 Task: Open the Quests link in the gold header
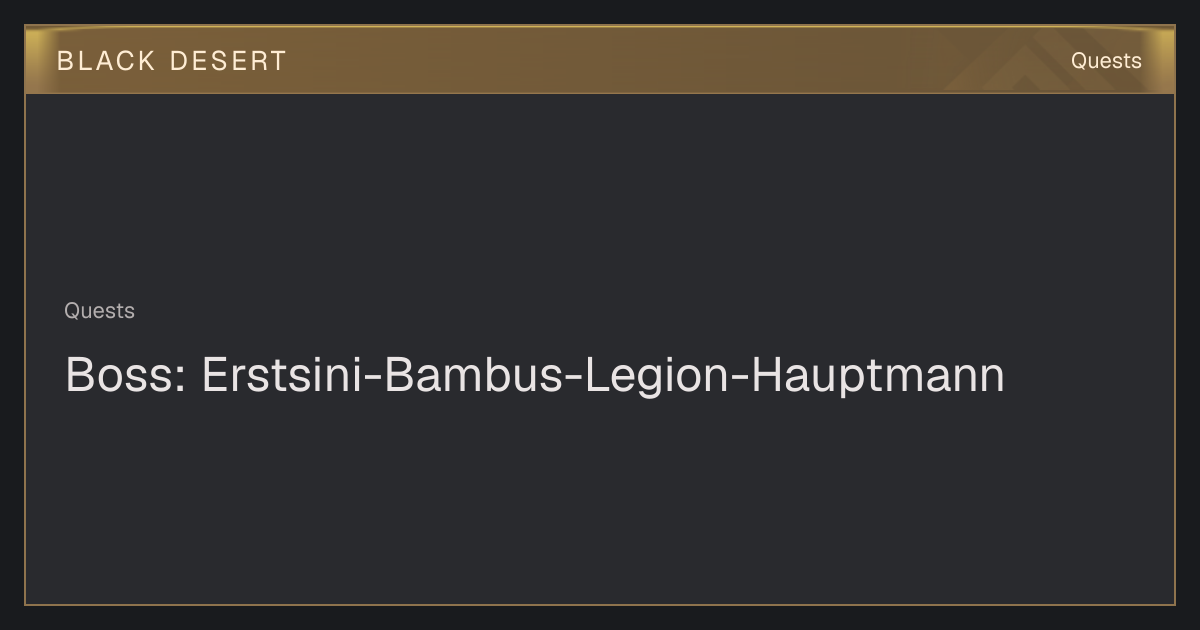(1106, 61)
